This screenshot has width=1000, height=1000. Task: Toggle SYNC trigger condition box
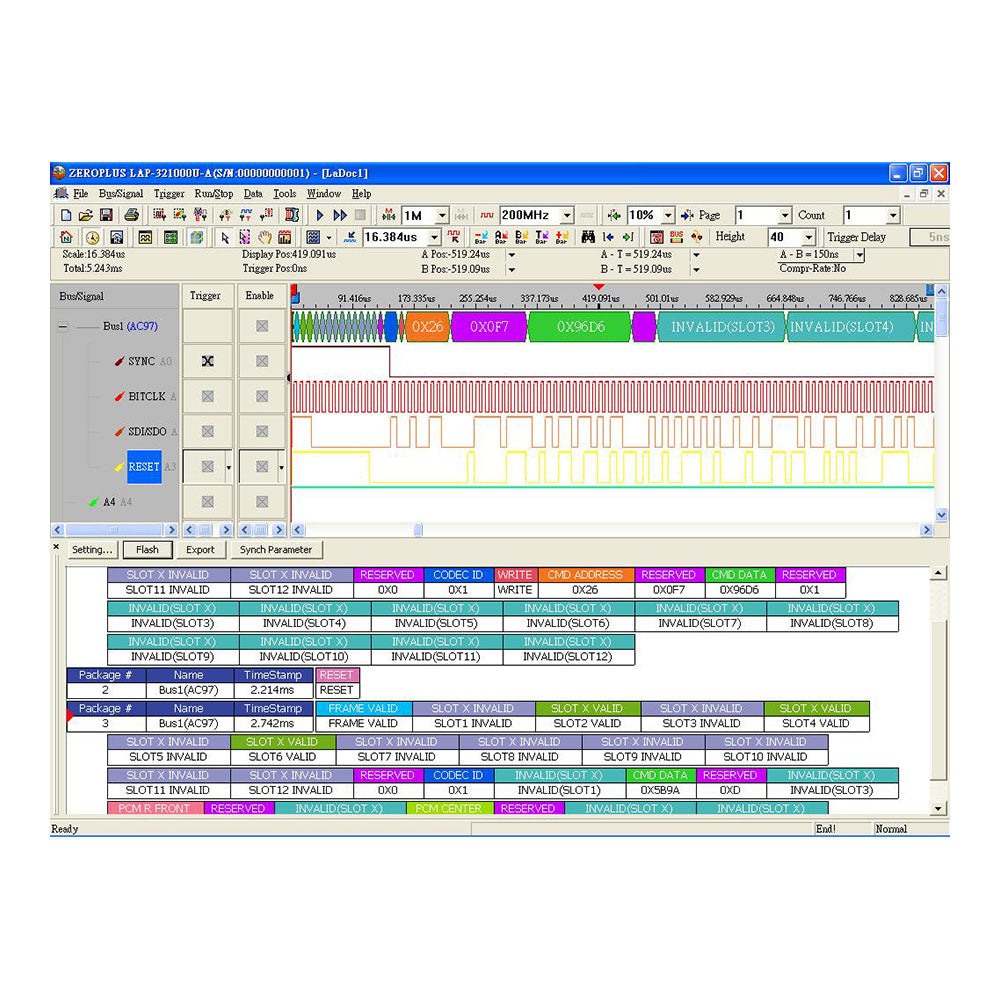pos(207,361)
